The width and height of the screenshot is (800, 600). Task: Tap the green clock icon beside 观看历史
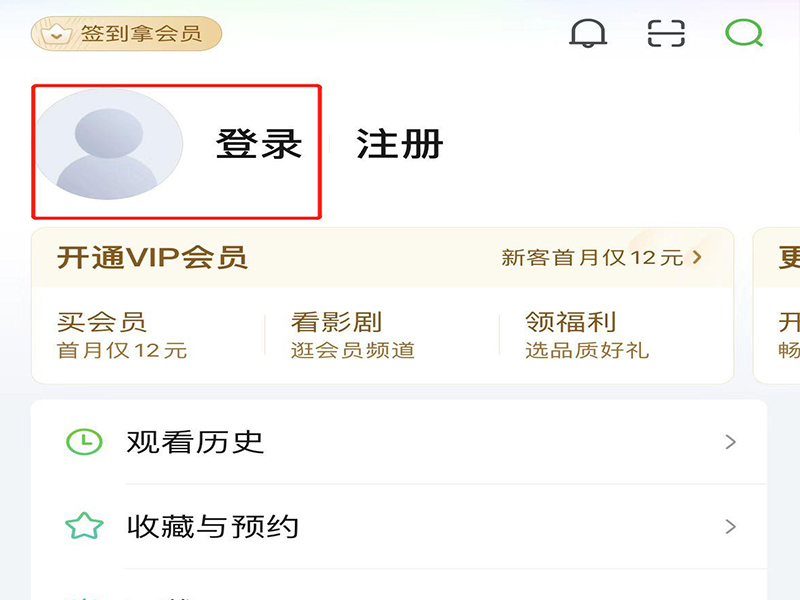84,442
